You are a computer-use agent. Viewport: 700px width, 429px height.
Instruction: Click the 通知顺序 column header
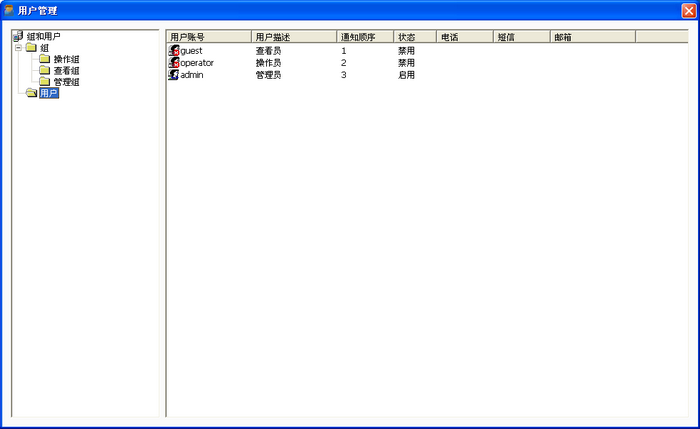[x=364, y=36]
